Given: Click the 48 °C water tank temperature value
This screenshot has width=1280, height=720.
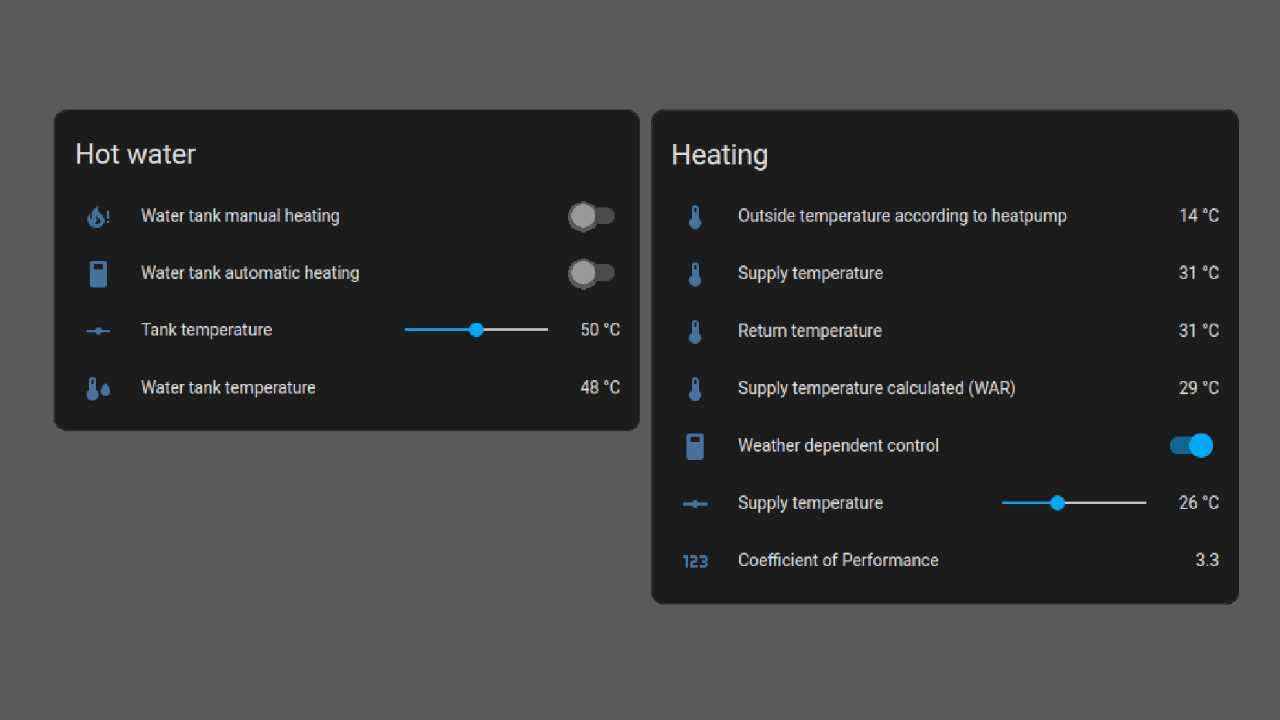Looking at the screenshot, I should (x=599, y=387).
